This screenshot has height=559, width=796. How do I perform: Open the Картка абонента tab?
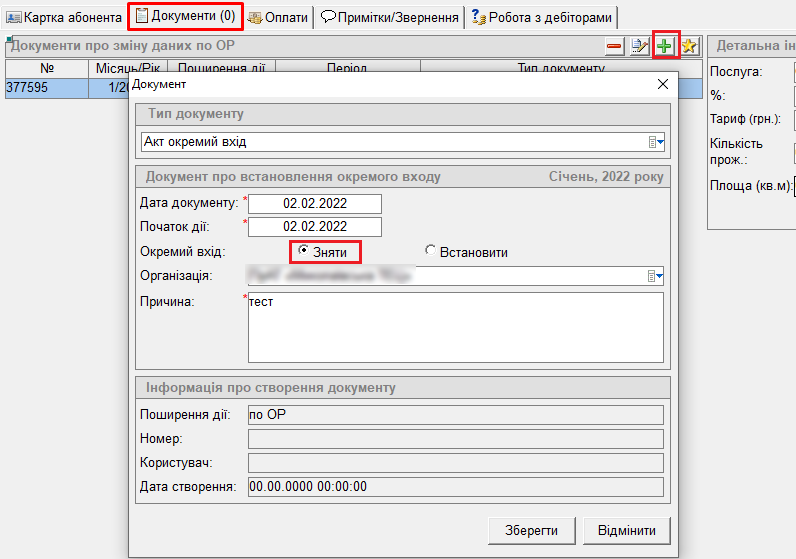pos(64,17)
